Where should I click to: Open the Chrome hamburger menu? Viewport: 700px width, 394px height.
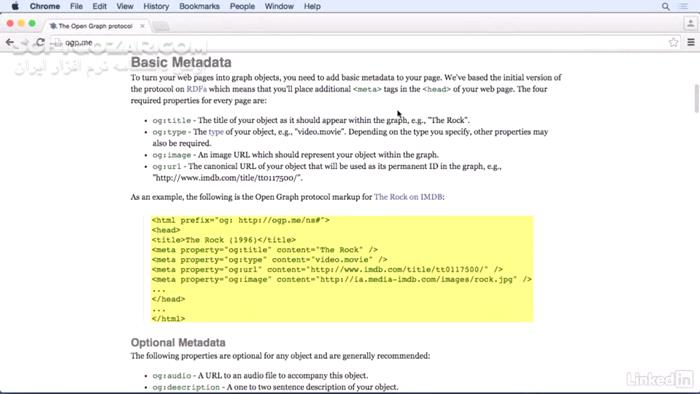(691, 42)
